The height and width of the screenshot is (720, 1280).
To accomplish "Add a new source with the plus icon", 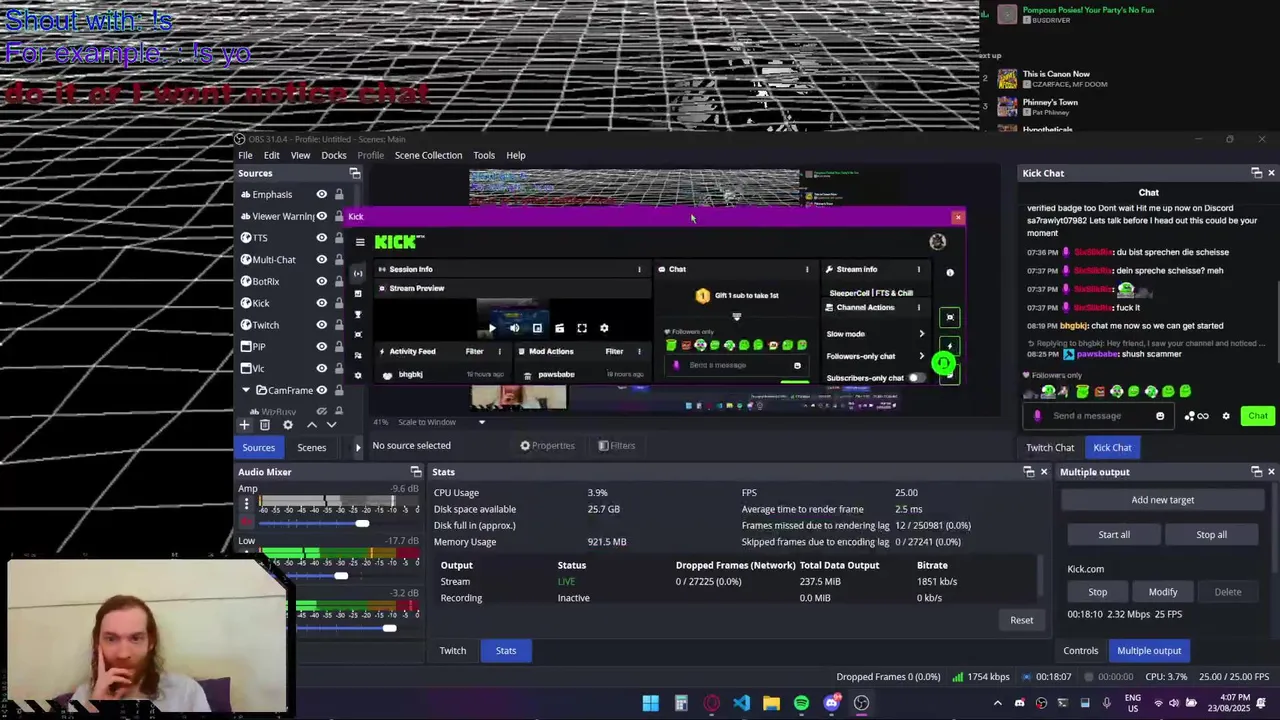I will [244, 425].
